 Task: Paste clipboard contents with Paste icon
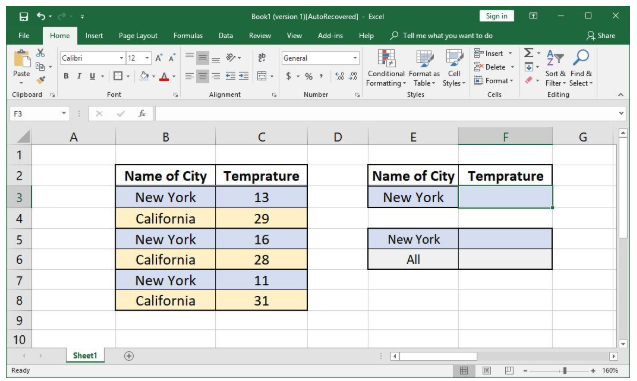click(22, 59)
